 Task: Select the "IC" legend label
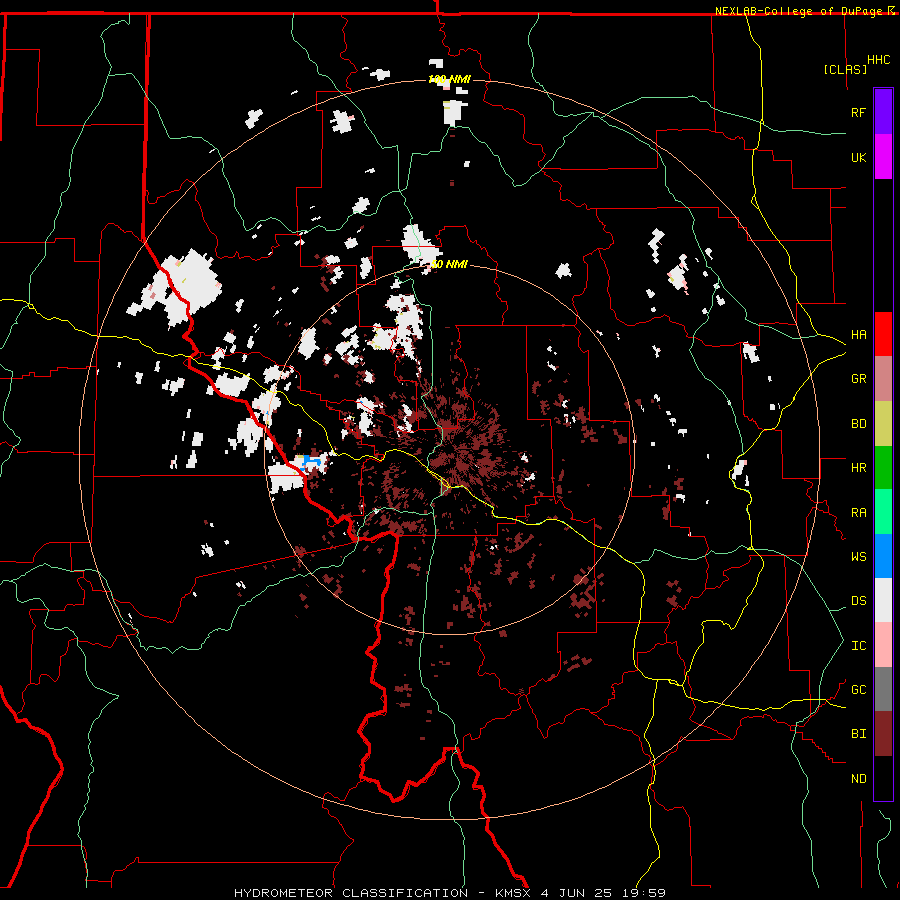point(858,646)
